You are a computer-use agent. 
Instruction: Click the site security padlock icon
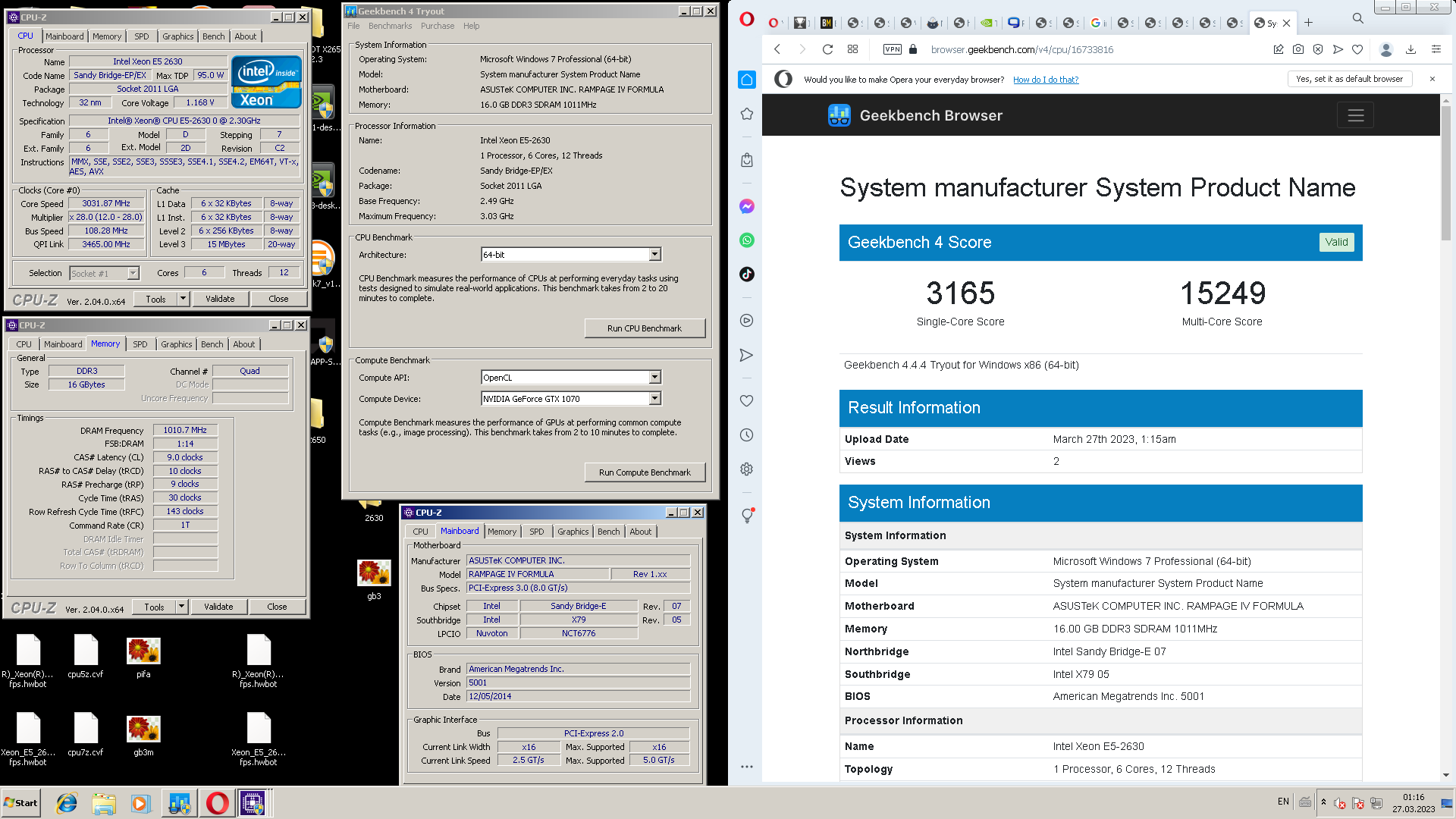pos(913,49)
